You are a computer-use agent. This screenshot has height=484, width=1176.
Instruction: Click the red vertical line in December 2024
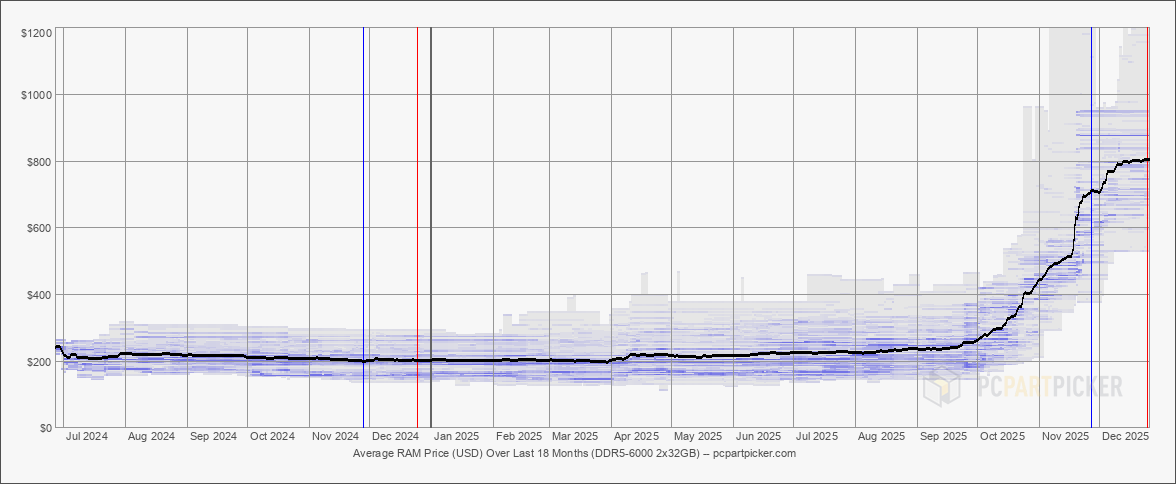417,227
